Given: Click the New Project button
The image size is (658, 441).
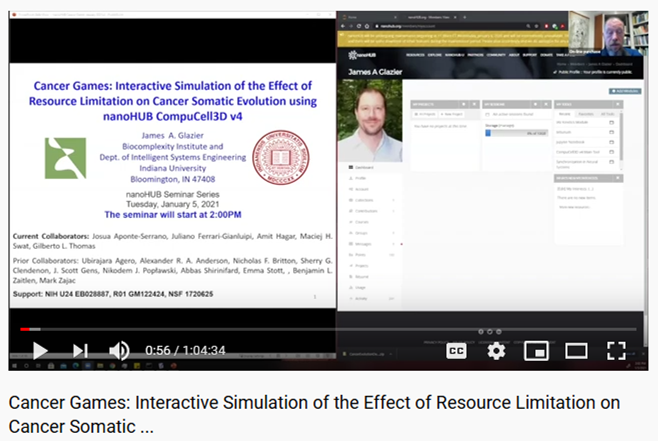Looking at the screenshot, I should 456,116.
